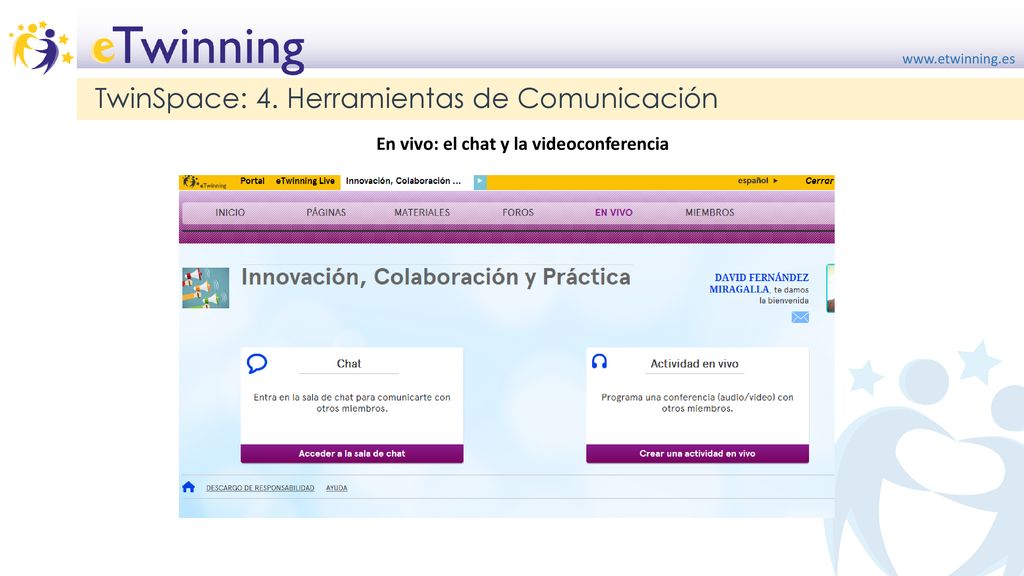This screenshot has height=576, width=1024.
Task: Open the FOROS section
Action: (518, 213)
